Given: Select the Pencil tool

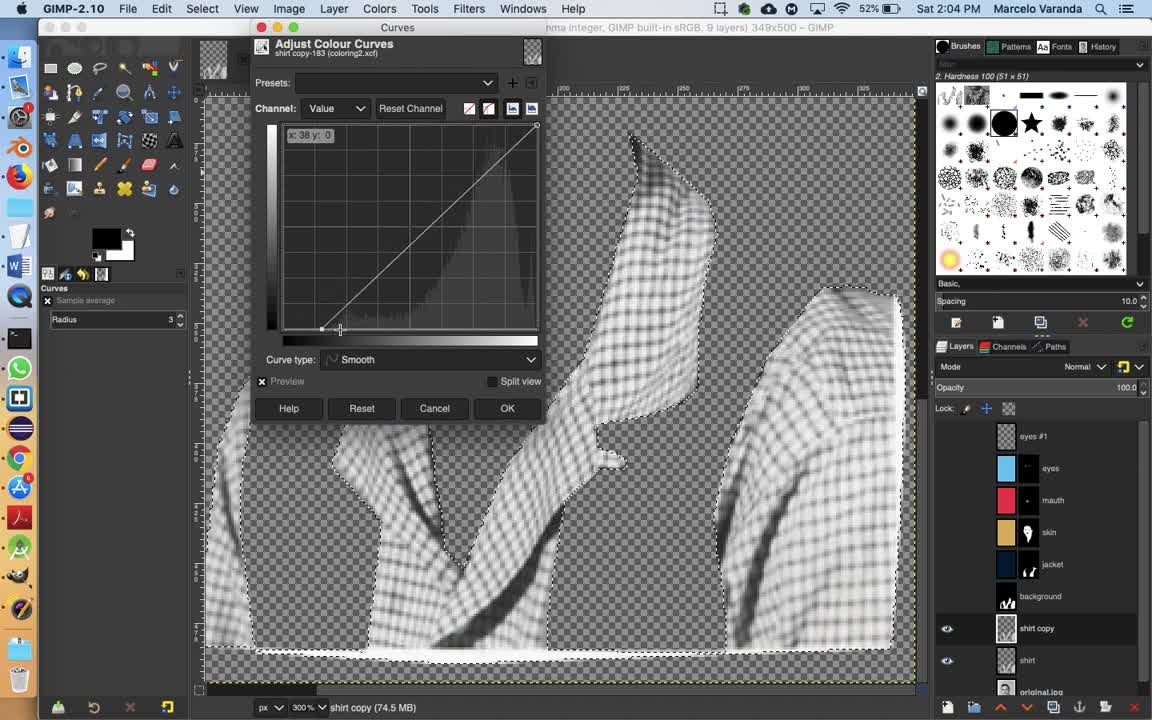Looking at the screenshot, I should pos(100,165).
